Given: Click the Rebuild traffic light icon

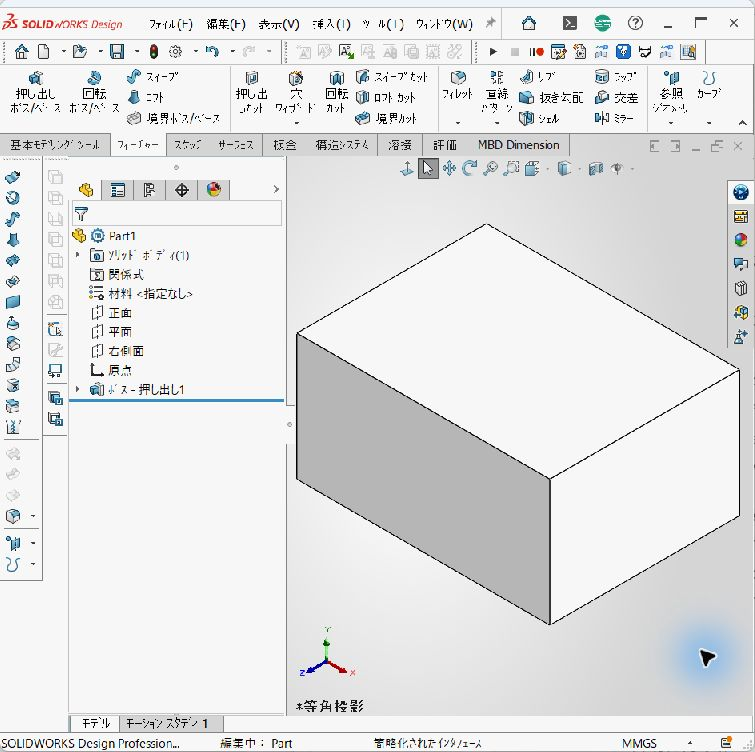Looking at the screenshot, I should [154, 52].
